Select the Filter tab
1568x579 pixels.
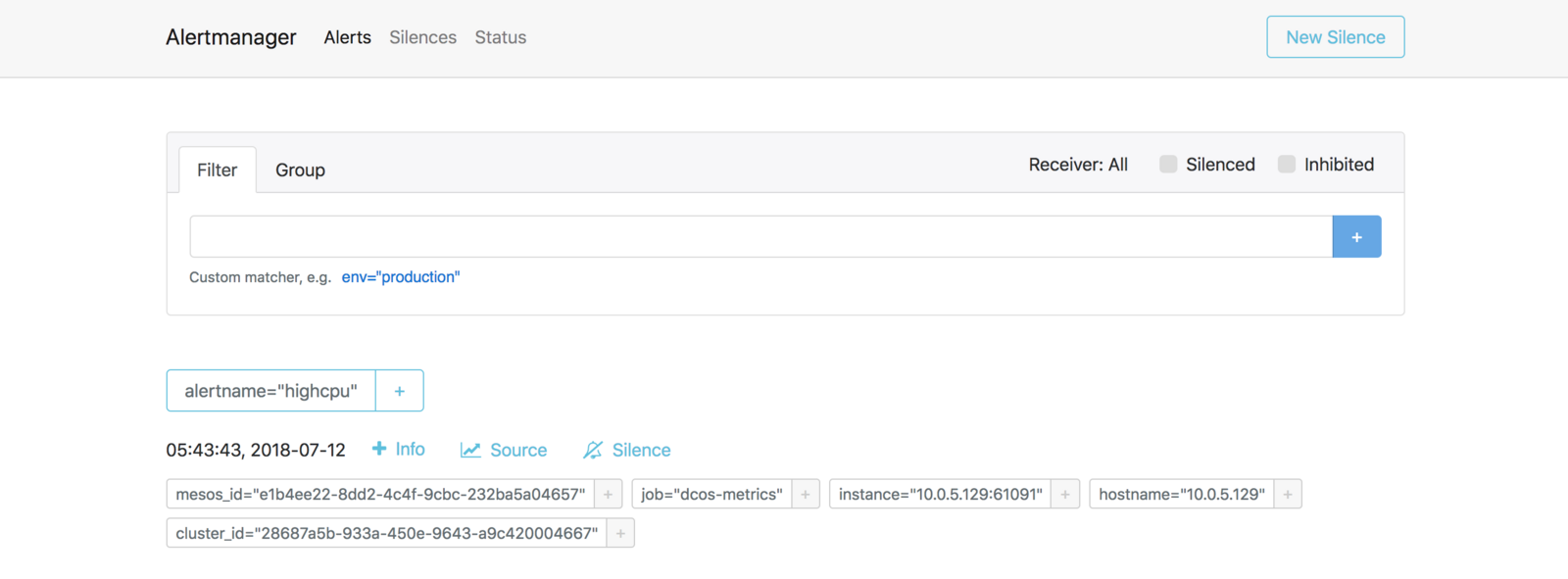218,170
